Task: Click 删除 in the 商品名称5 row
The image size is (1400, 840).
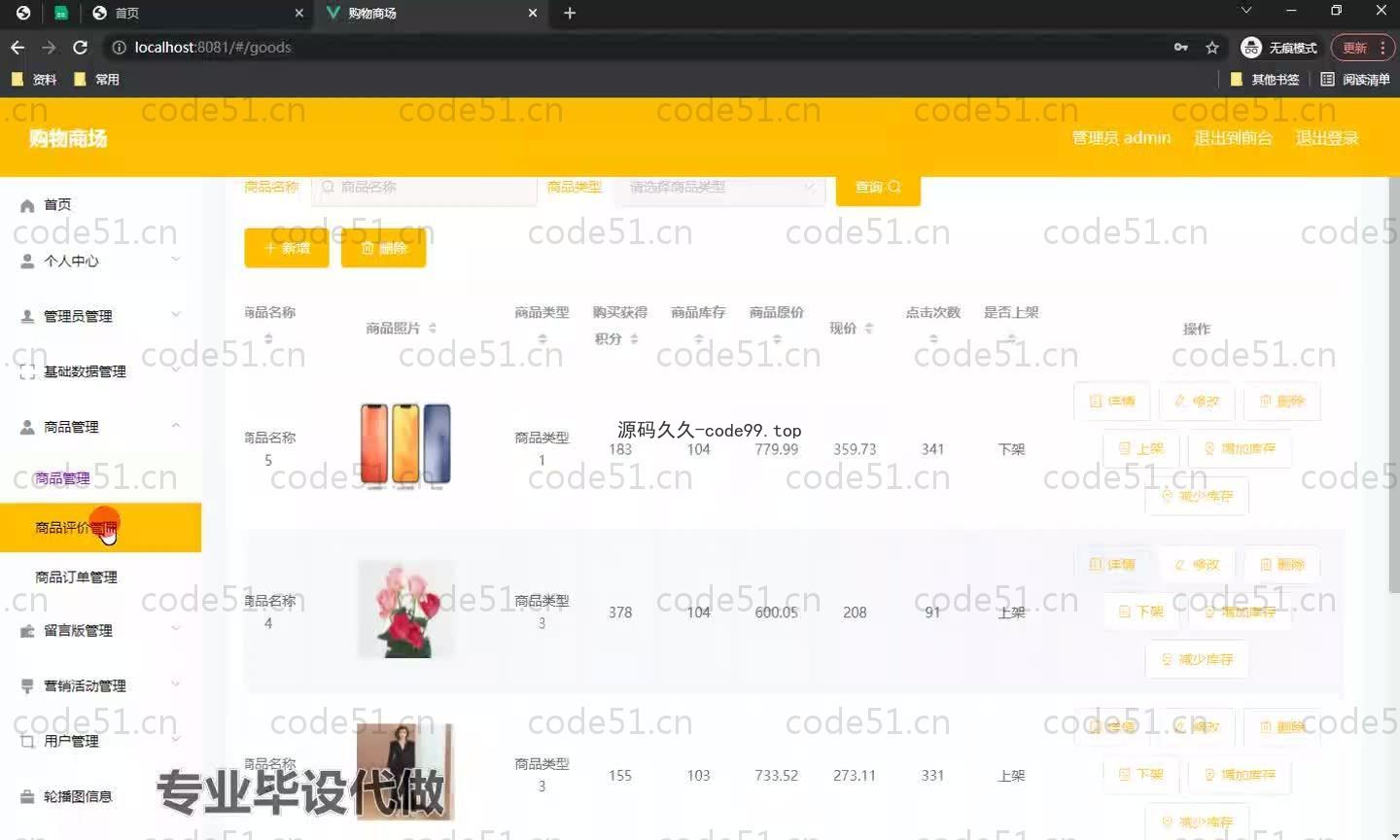Action: [1281, 401]
